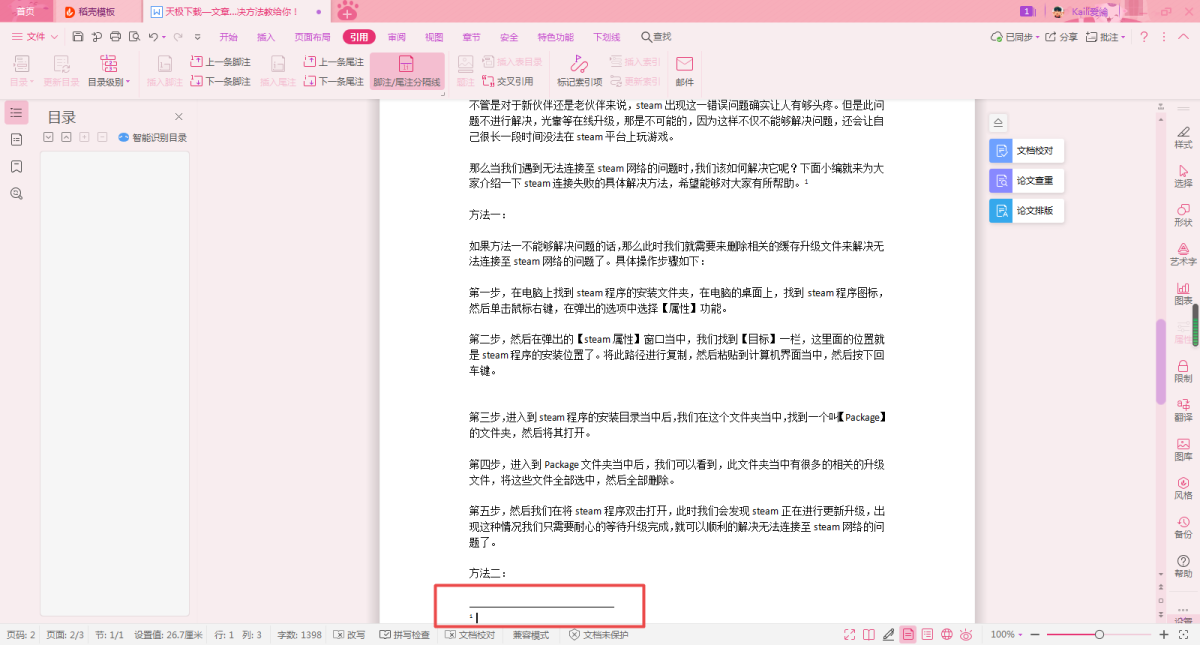
Task: Switch to the 插入 ribbon tab
Action: tap(266, 37)
